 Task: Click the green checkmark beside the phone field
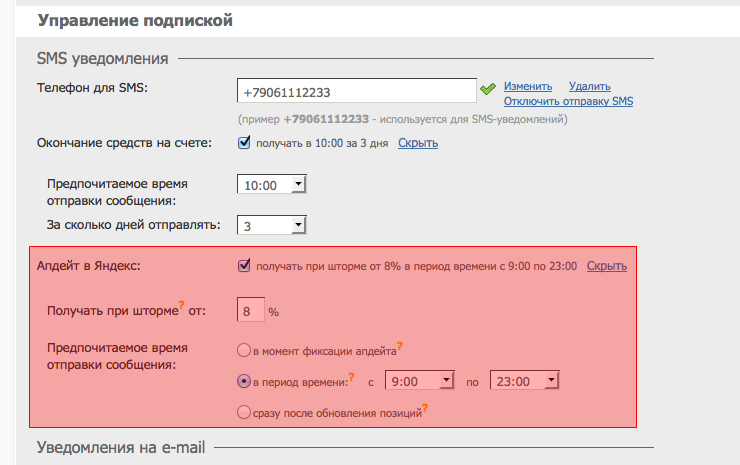click(488, 90)
